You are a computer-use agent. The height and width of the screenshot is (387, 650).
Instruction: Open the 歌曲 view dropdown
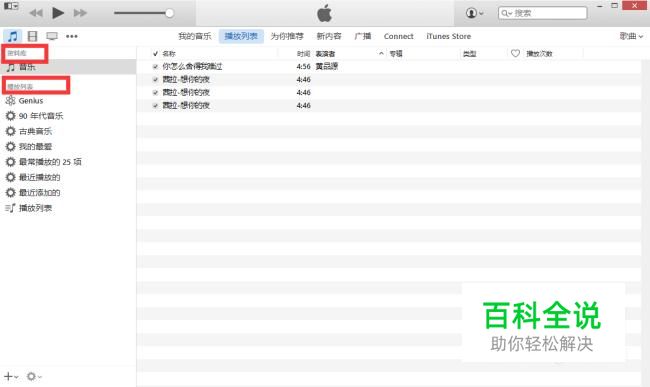(631, 36)
